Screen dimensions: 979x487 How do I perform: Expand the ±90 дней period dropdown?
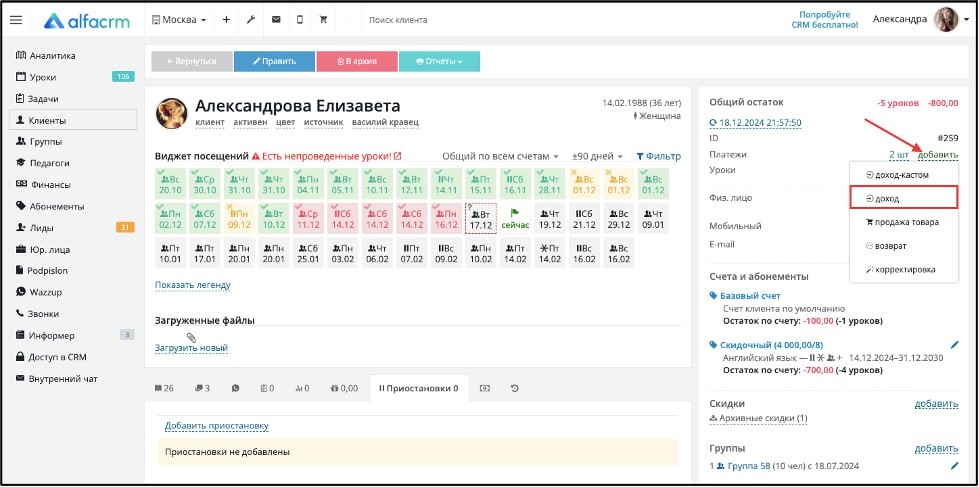(597, 156)
